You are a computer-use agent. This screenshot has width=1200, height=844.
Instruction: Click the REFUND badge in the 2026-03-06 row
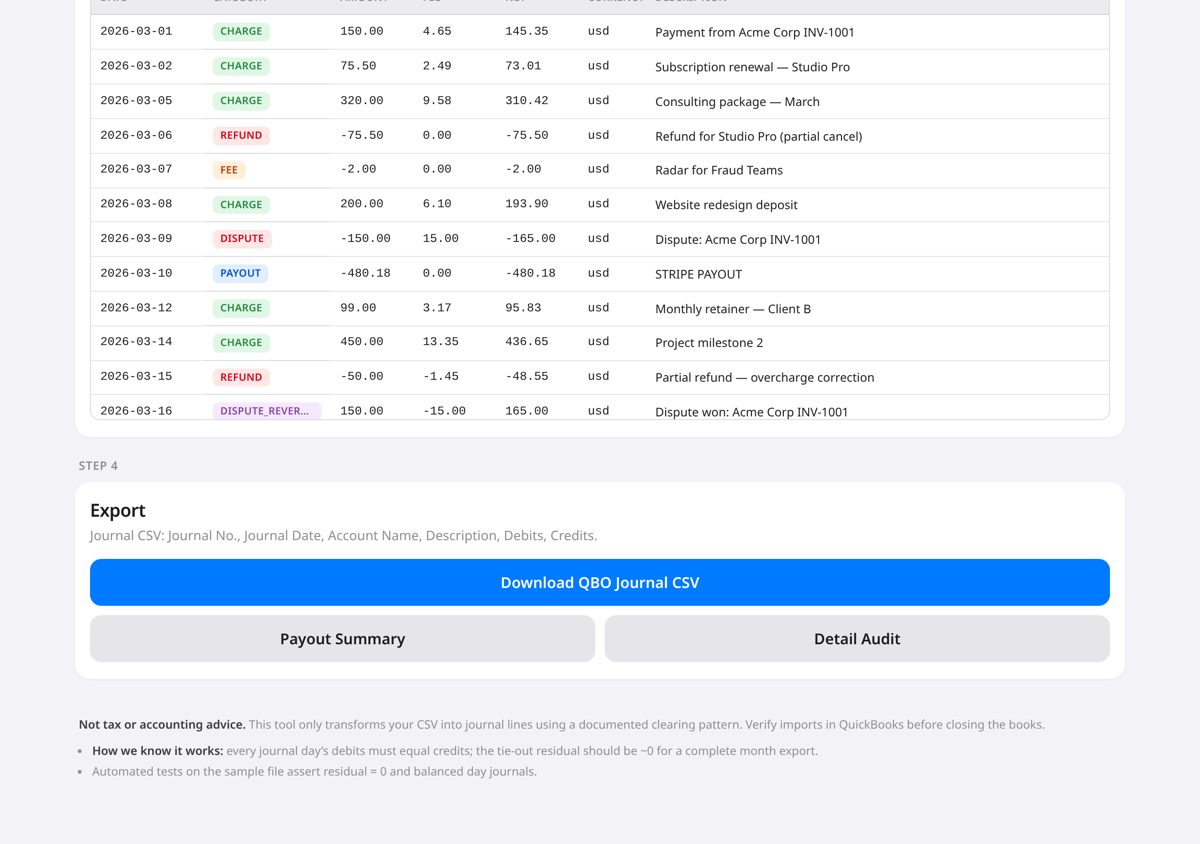pos(241,135)
